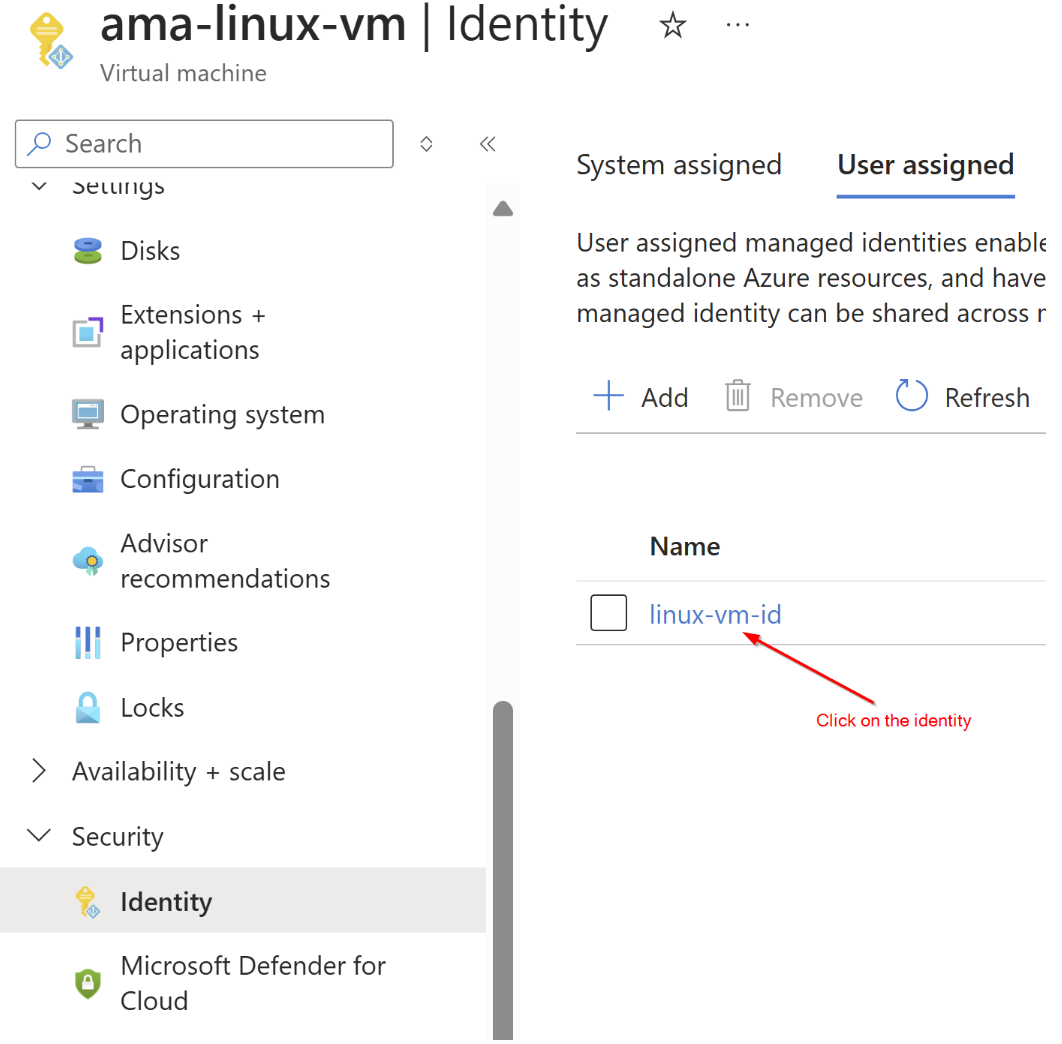This screenshot has width=1062, height=1044.
Task: Click the Security section label
Action: click(117, 837)
